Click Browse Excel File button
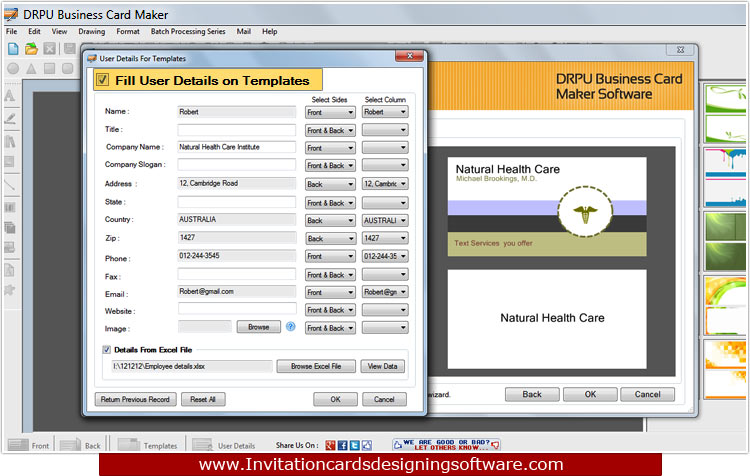Image resolution: width=750 pixels, height=476 pixels. (x=316, y=366)
